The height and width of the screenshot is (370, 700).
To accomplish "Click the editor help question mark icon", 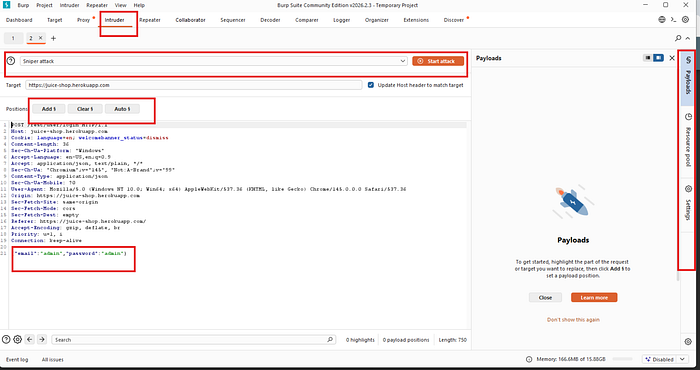I will [6, 340].
